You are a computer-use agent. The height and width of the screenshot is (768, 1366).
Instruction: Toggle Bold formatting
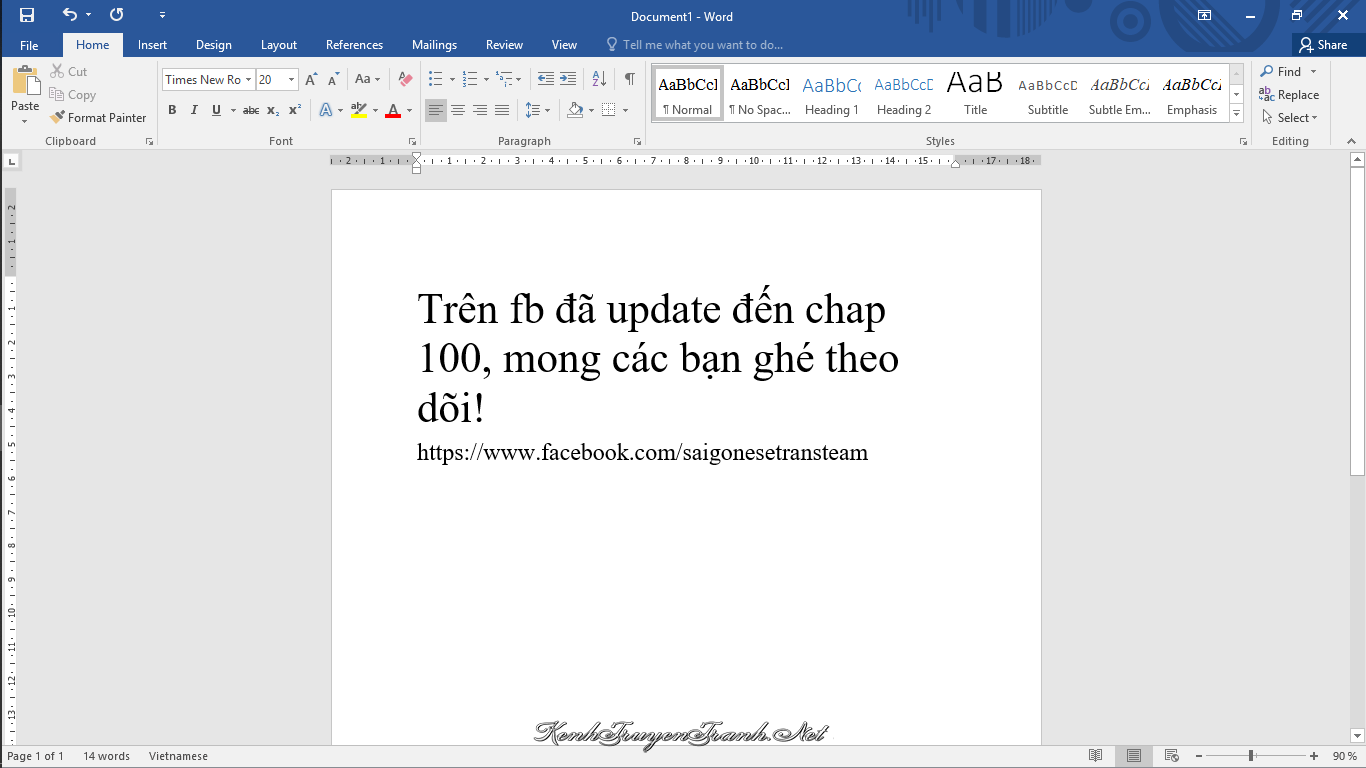[x=172, y=110]
